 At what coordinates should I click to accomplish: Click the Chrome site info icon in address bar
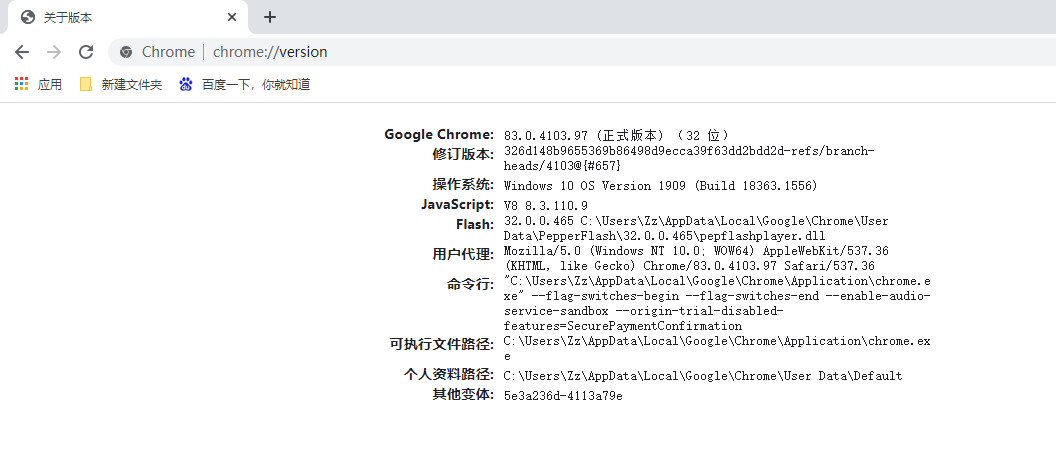click(x=126, y=52)
